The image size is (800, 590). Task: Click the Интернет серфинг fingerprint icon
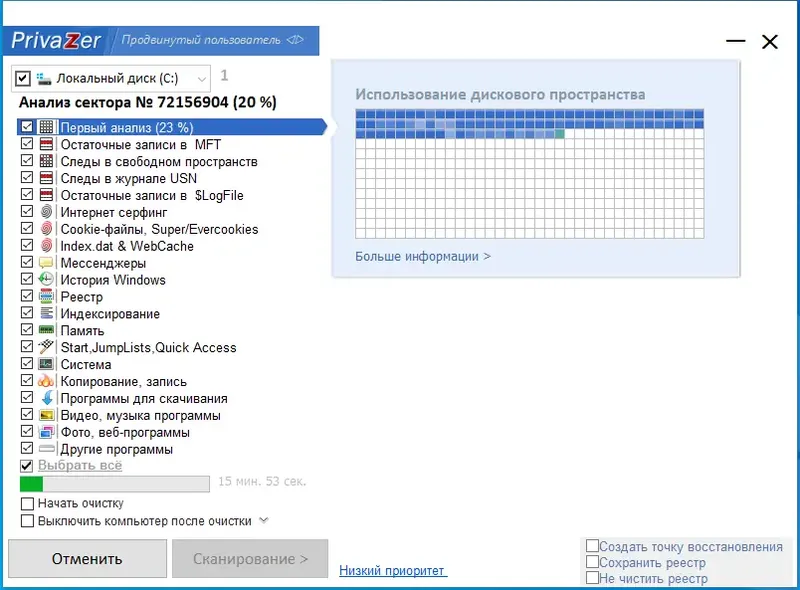click(x=46, y=212)
